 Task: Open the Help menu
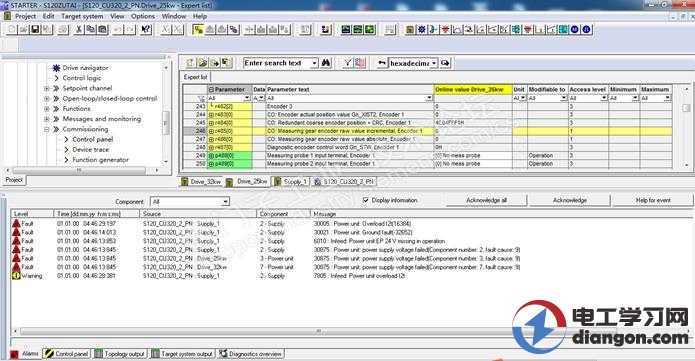200,16
